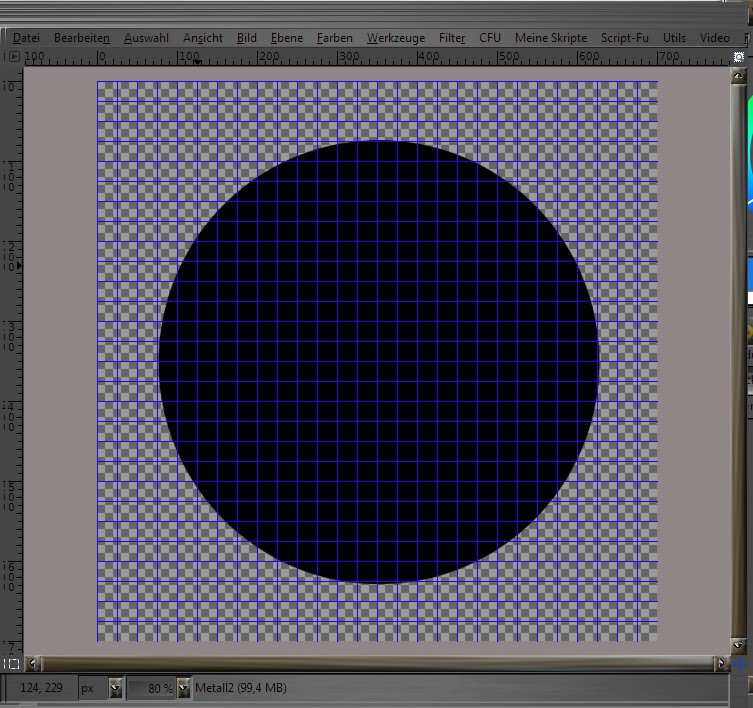Expand the 80 % zoom dropdown arrow
This screenshot has height=708, width=753.
(183, 688)
